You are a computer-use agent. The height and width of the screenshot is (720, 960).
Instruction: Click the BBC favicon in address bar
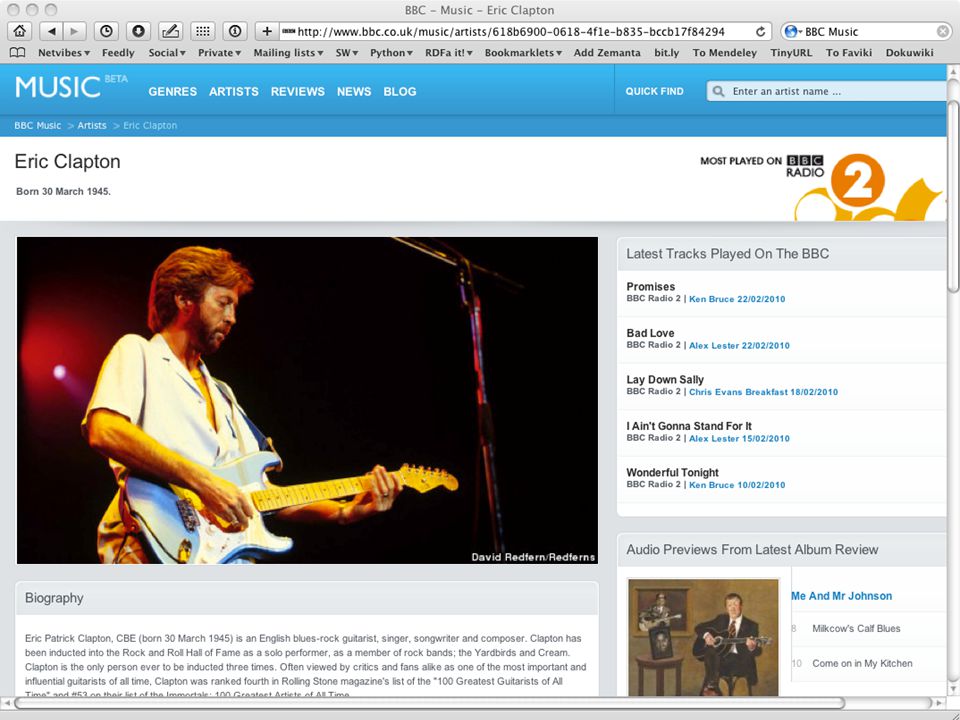click(288, 31)
